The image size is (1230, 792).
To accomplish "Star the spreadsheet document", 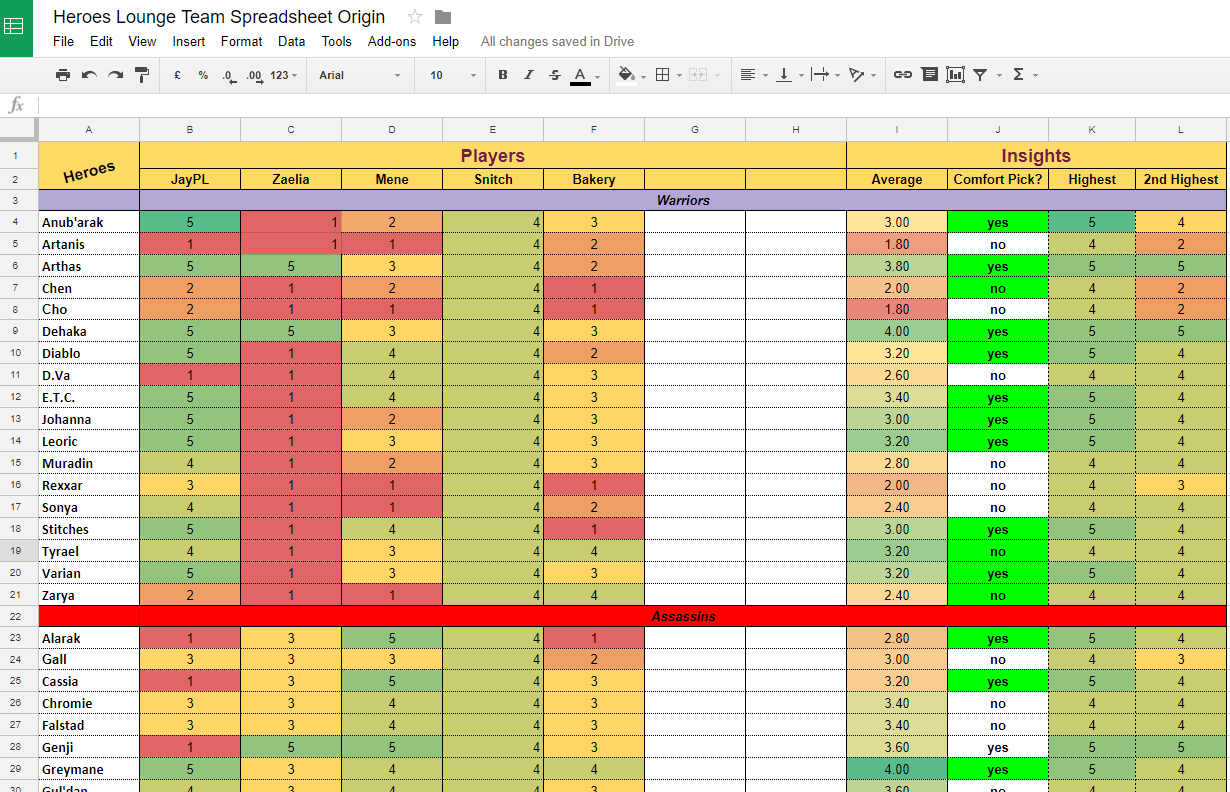I will point(415,17).
